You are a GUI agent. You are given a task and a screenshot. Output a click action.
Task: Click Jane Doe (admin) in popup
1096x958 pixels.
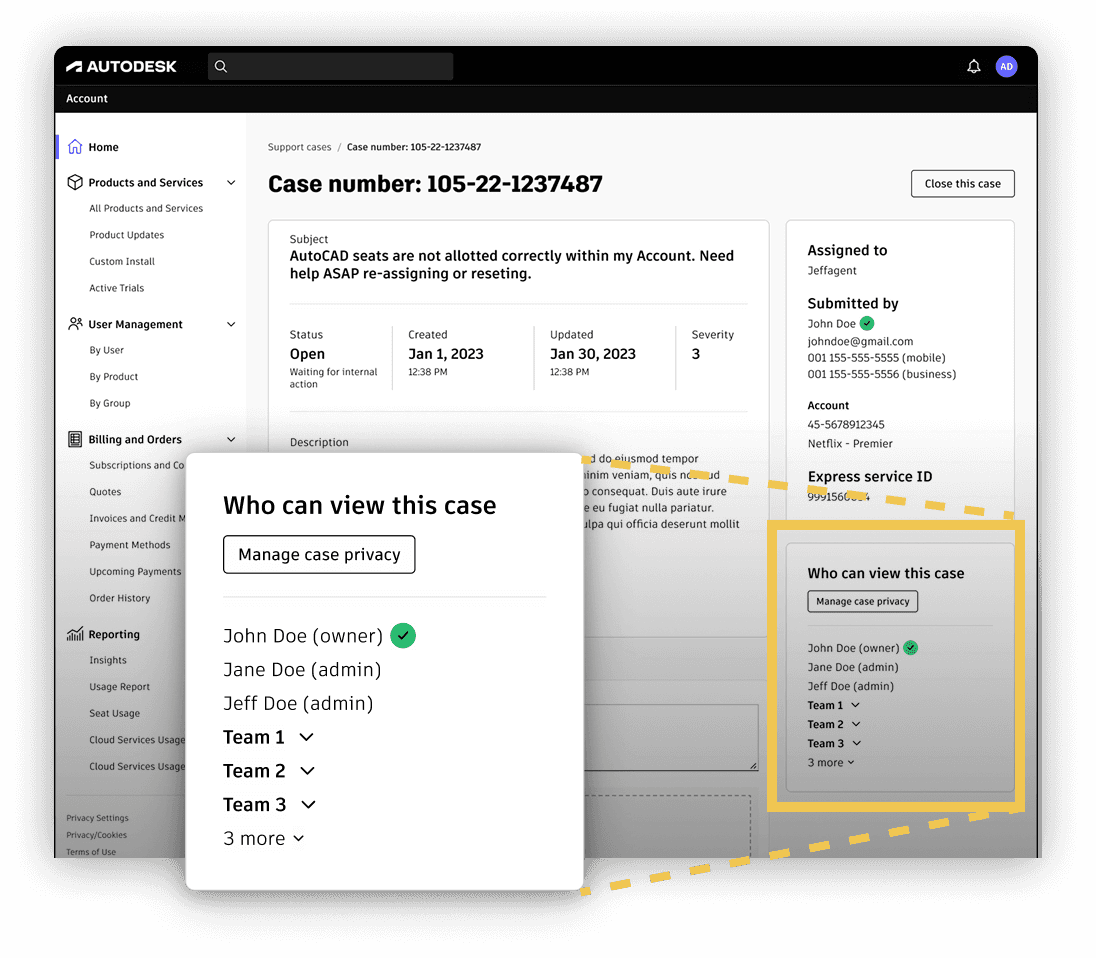click(302, 669)
